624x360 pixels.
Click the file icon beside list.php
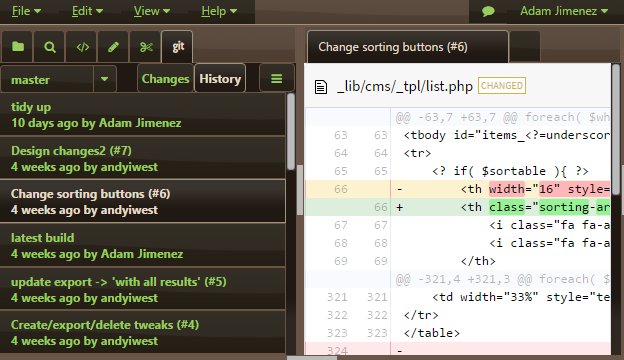(x=321, y=87)
